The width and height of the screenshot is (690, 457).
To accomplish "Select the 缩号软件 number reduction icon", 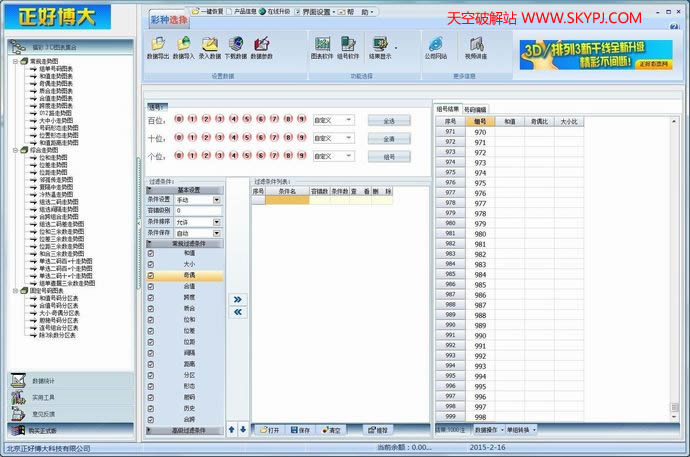I will pos(350,45).
